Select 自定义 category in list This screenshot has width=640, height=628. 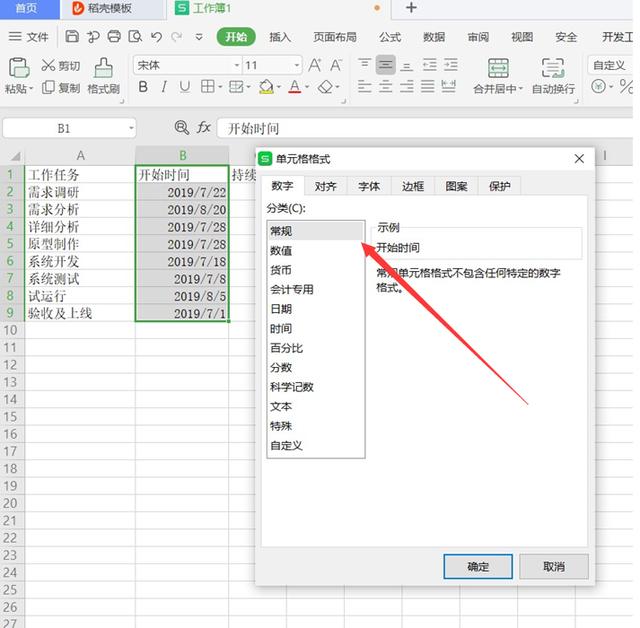[316, 445]
